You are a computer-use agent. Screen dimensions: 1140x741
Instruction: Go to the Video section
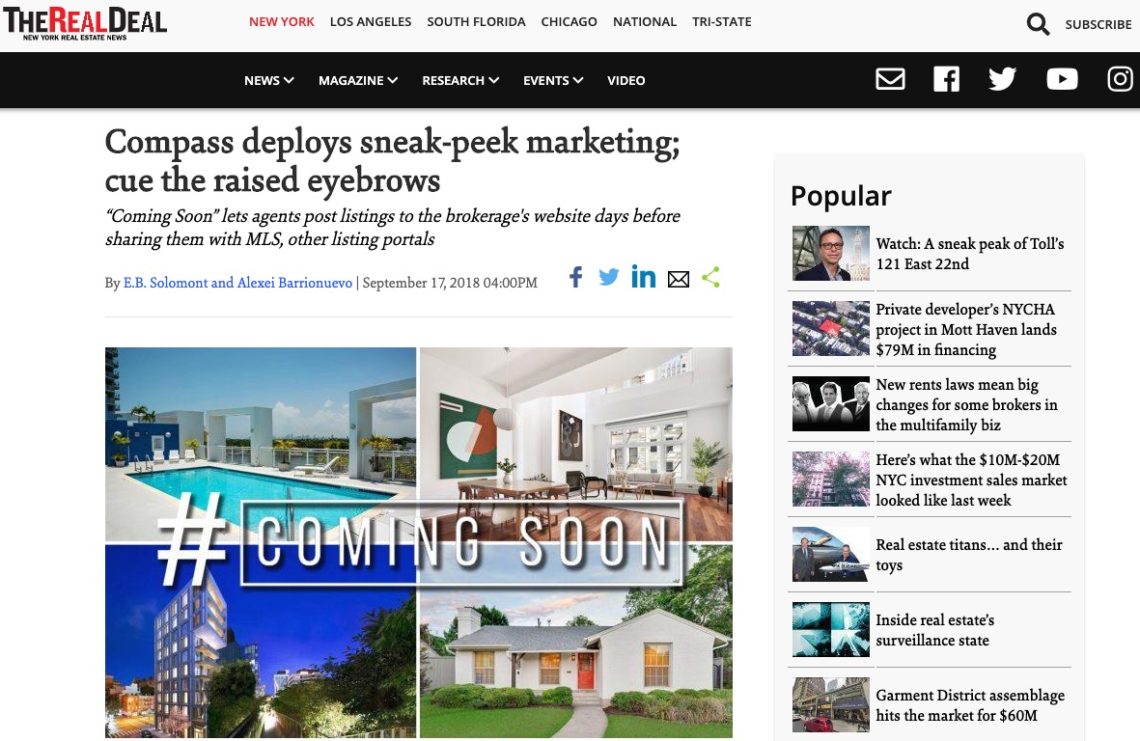point(626,80)
